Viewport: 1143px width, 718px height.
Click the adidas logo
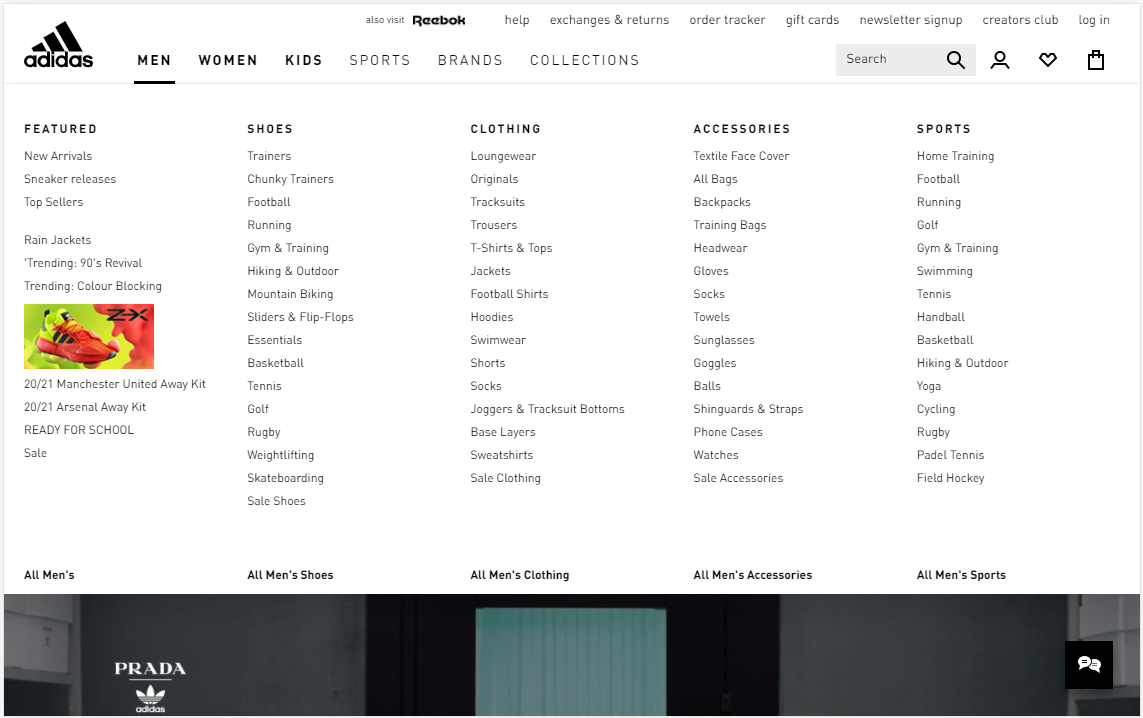pos(58,44)
